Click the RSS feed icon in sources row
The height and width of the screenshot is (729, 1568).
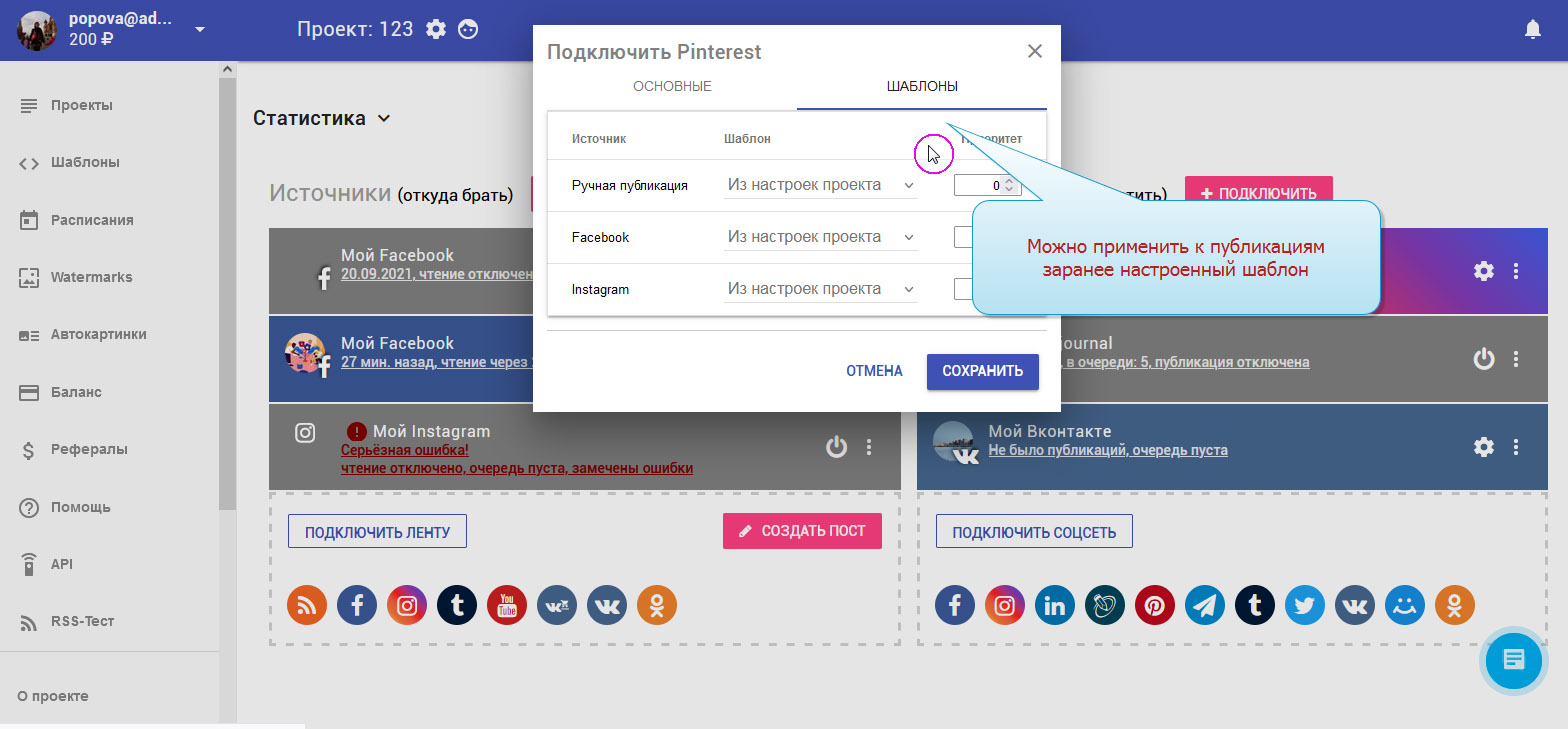(x=307, y=605)
